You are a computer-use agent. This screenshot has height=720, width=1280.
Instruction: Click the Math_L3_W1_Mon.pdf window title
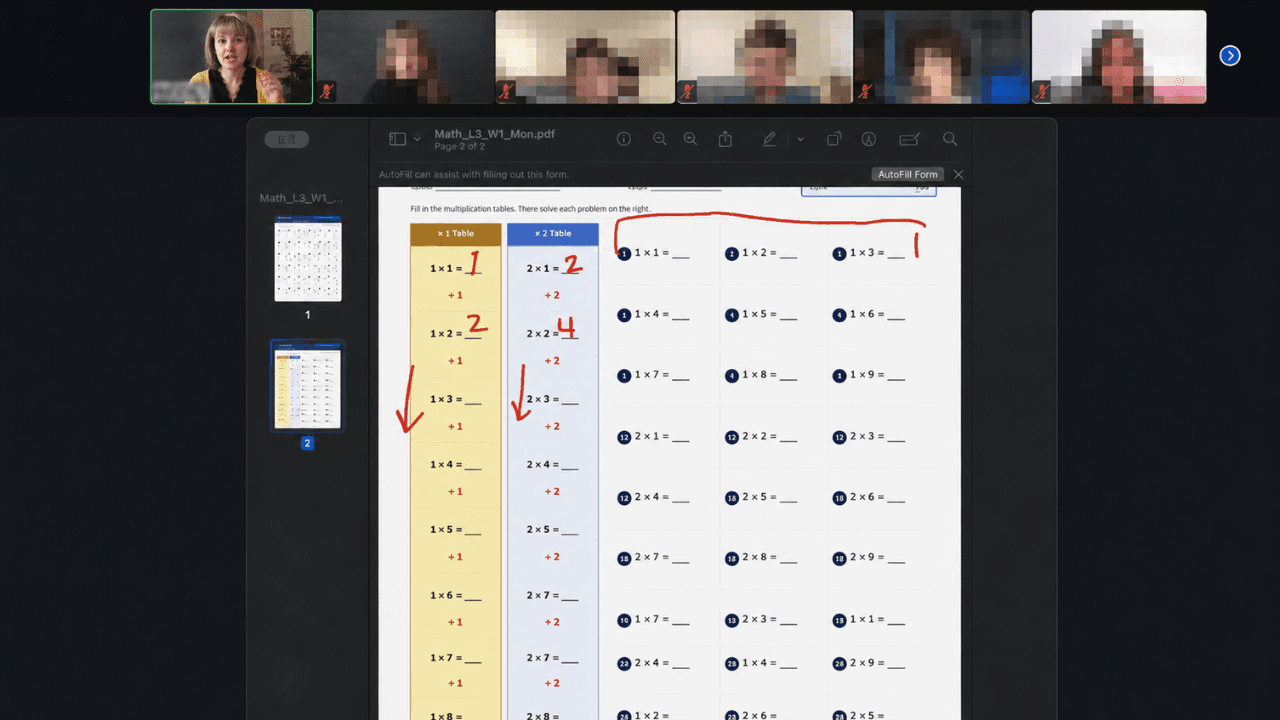[495, 134]
